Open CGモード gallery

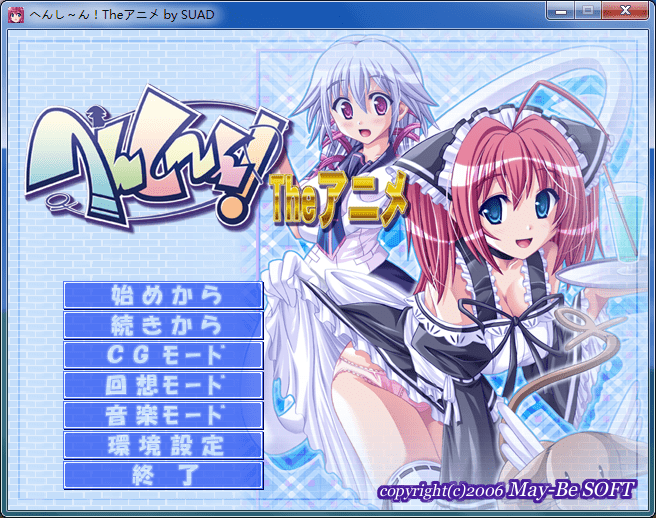[163, 355]
